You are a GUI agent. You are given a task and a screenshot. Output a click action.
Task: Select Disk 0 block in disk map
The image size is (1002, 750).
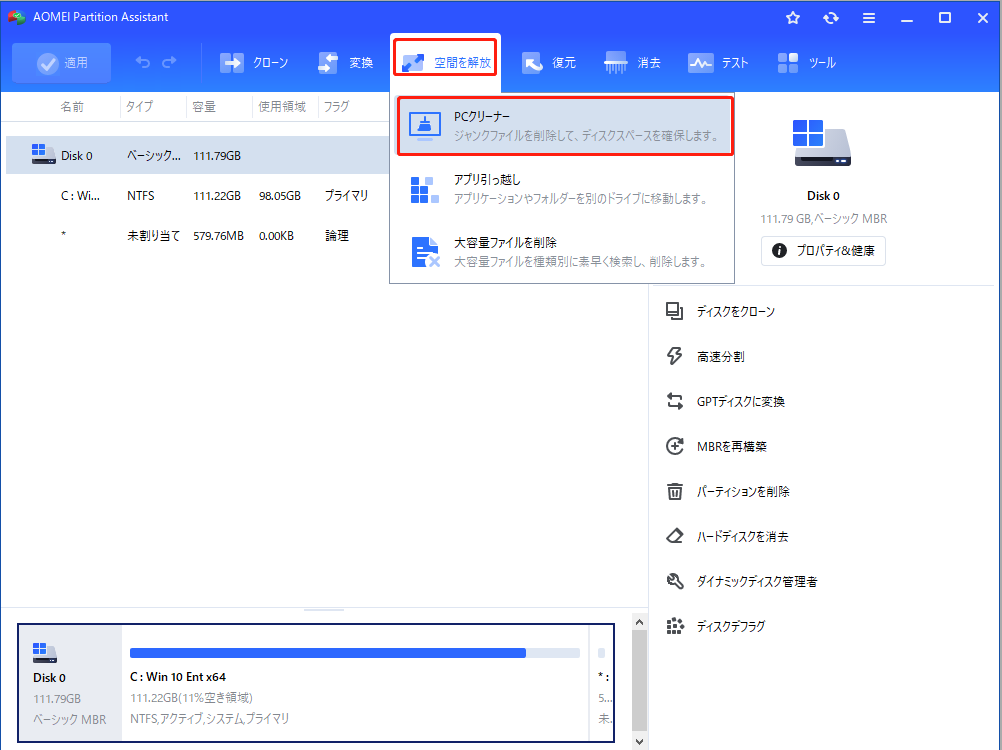tap(70, 683)
